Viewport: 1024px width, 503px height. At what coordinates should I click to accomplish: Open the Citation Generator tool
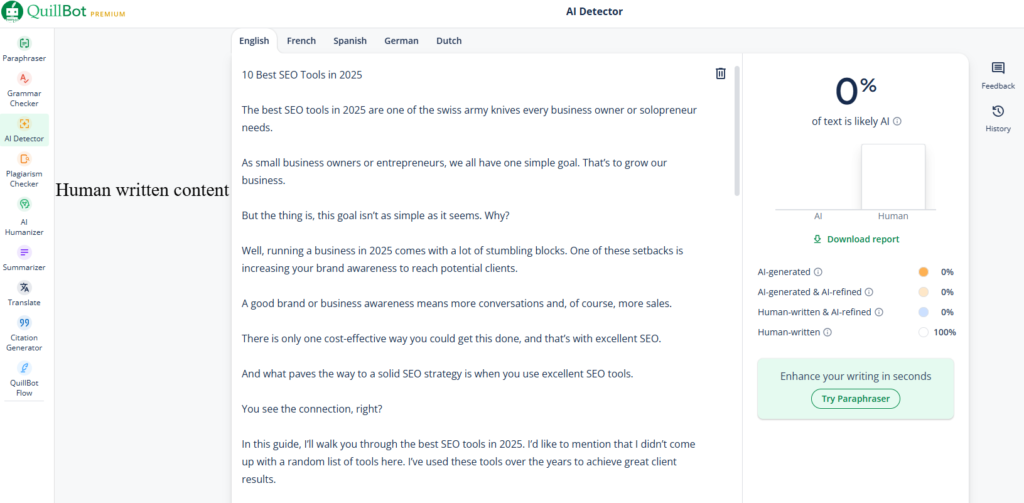24,334
